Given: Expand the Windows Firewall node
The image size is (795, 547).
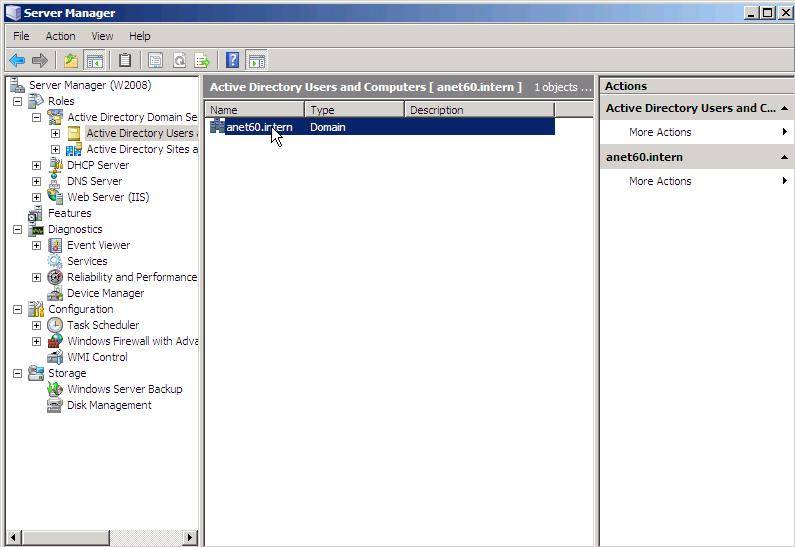Looking at the screenshot, I should tap(37, 341).
